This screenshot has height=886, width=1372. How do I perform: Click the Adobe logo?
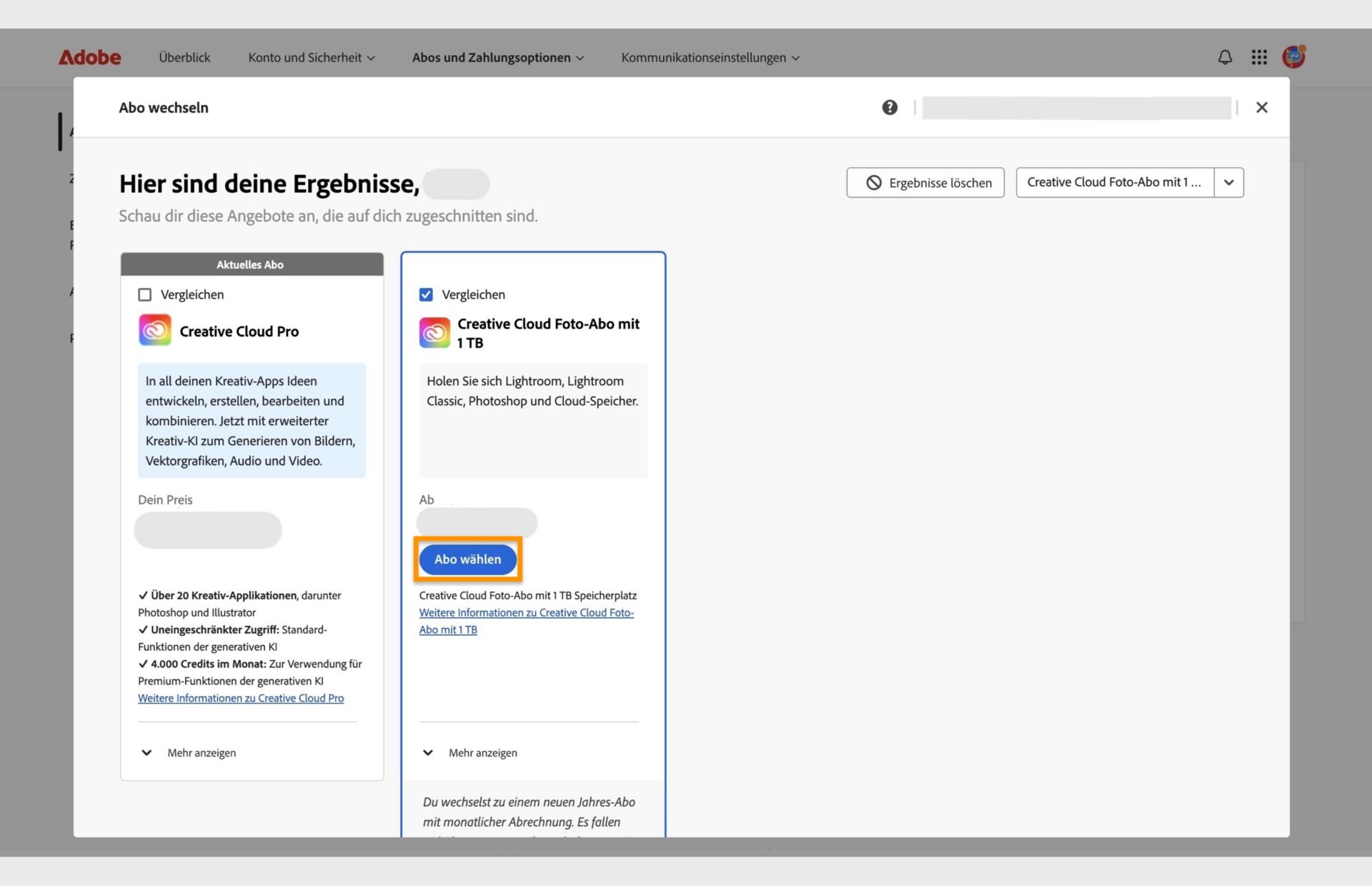[89, 57]
